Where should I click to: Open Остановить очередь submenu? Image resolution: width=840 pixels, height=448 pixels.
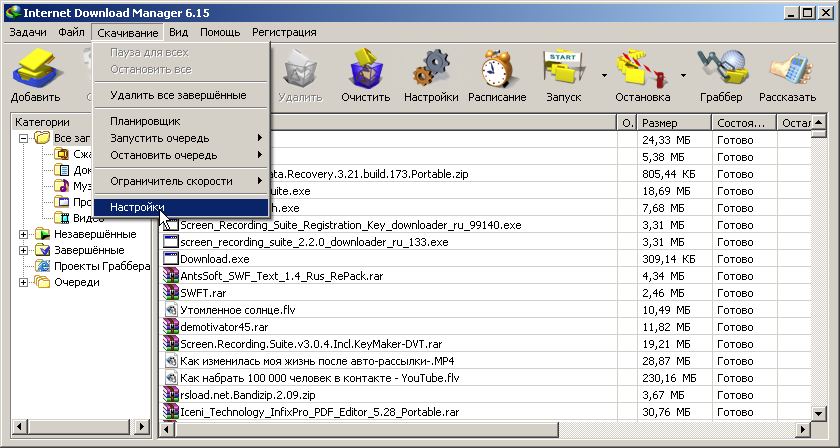181,155
